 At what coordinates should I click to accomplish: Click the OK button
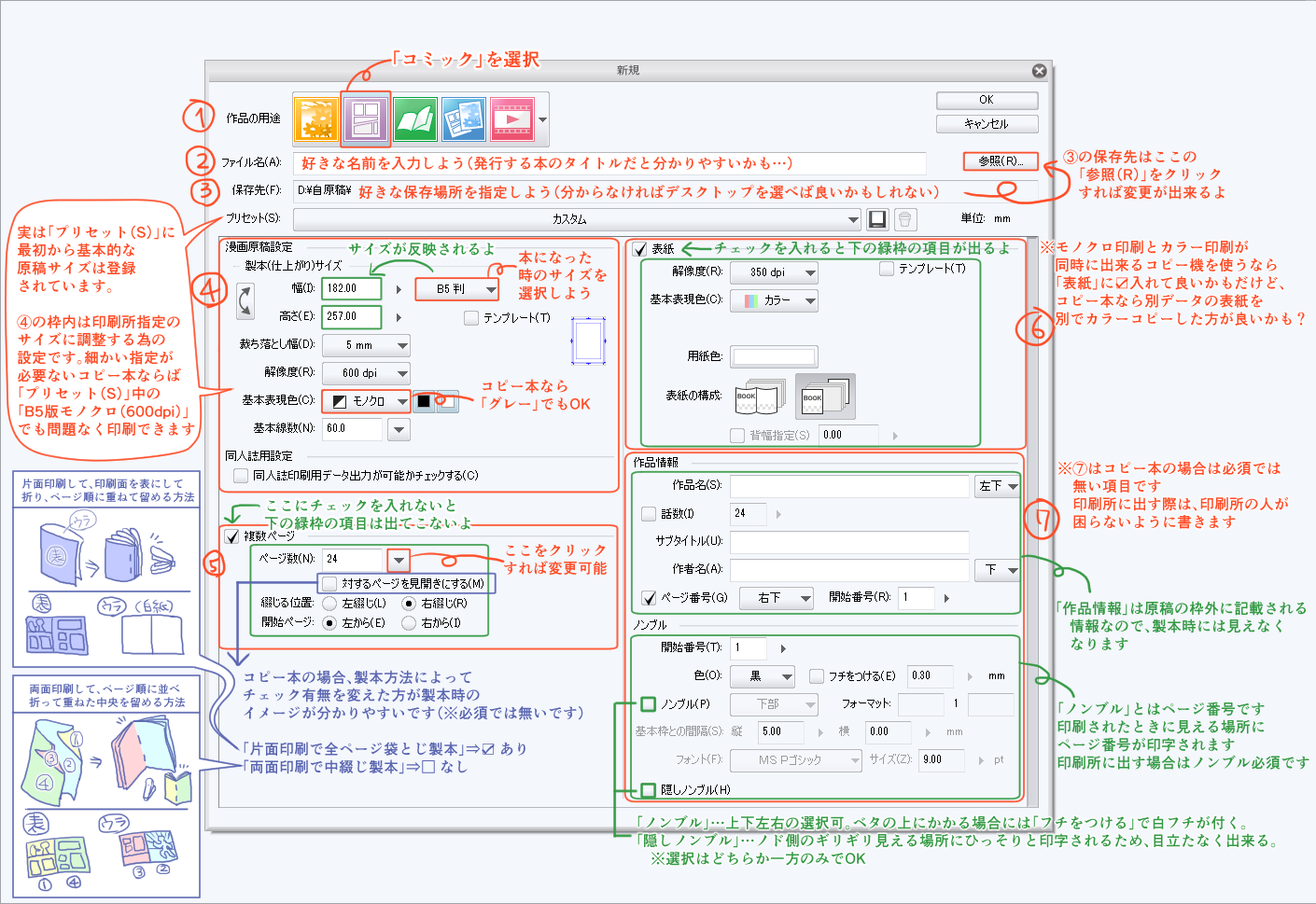click(987, 100)
